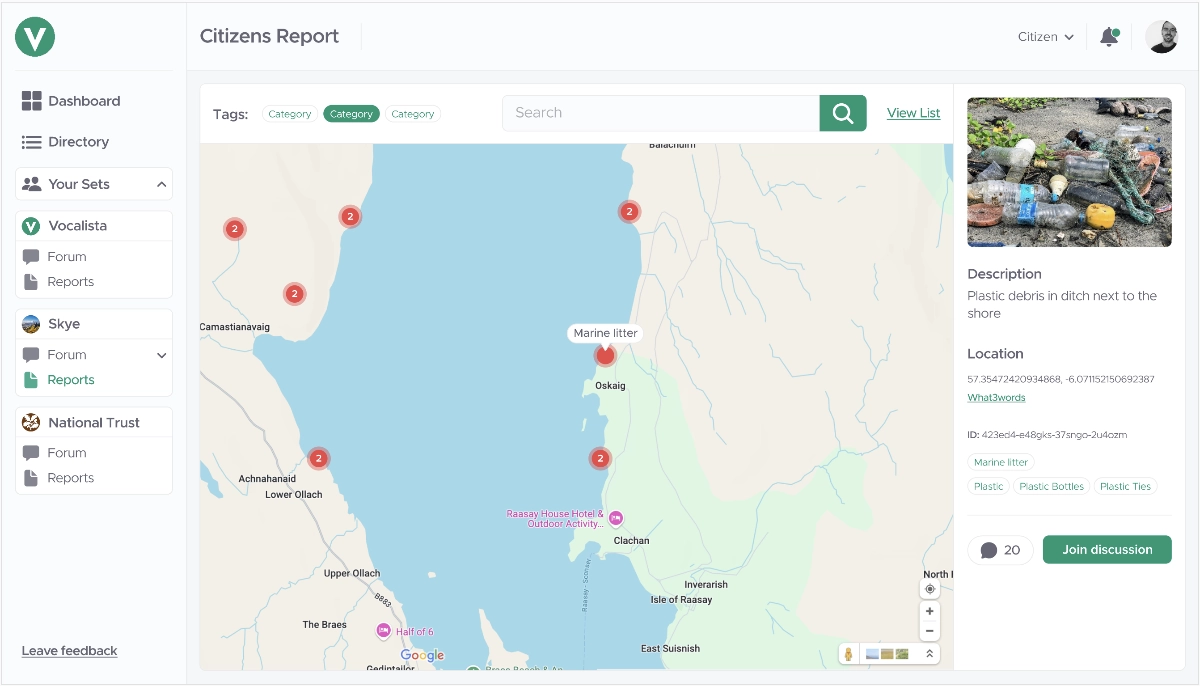Zoom out on the map with minus
Screen dimensions: 1200x686
[930, 631]
